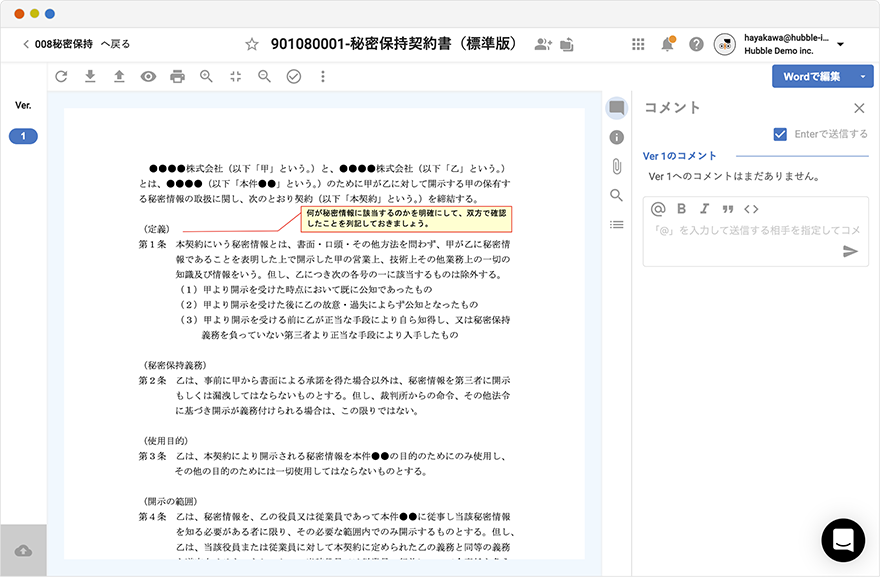This screenshot has width=880, height=577.
Task: Insert a mention with the @ icon
Action: point(658,209)
